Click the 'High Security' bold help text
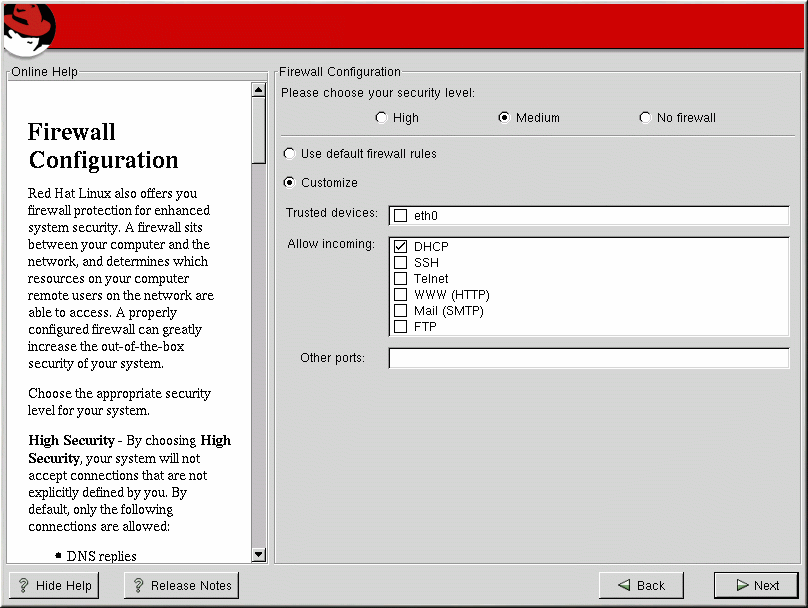Screen dimensions: 808x608 pyautogui.click(x=72, y=441)
